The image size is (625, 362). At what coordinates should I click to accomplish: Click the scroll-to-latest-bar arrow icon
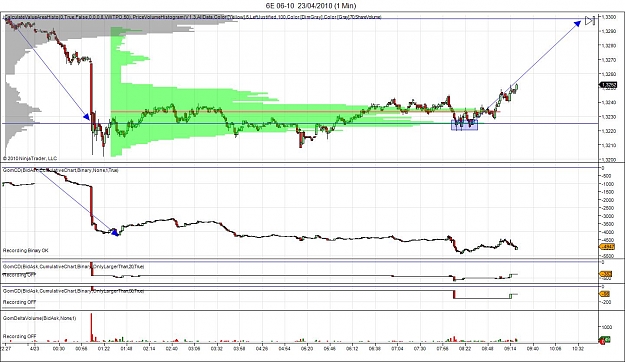(590, 20)
